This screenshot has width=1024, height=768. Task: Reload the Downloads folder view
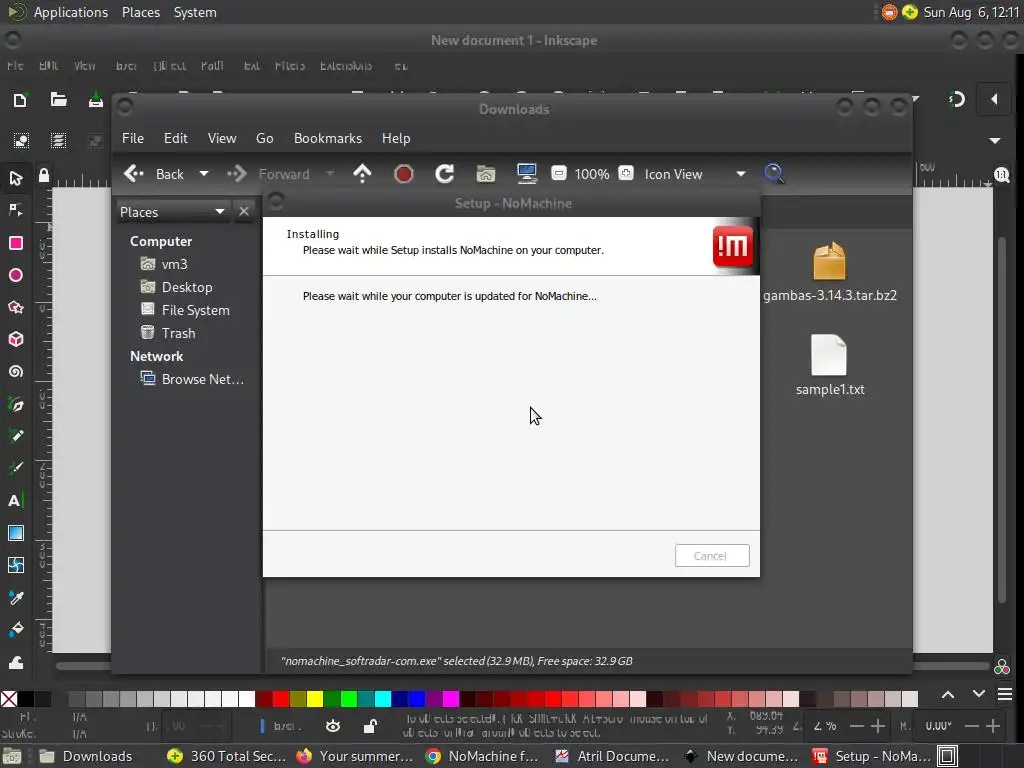(445, 174)
